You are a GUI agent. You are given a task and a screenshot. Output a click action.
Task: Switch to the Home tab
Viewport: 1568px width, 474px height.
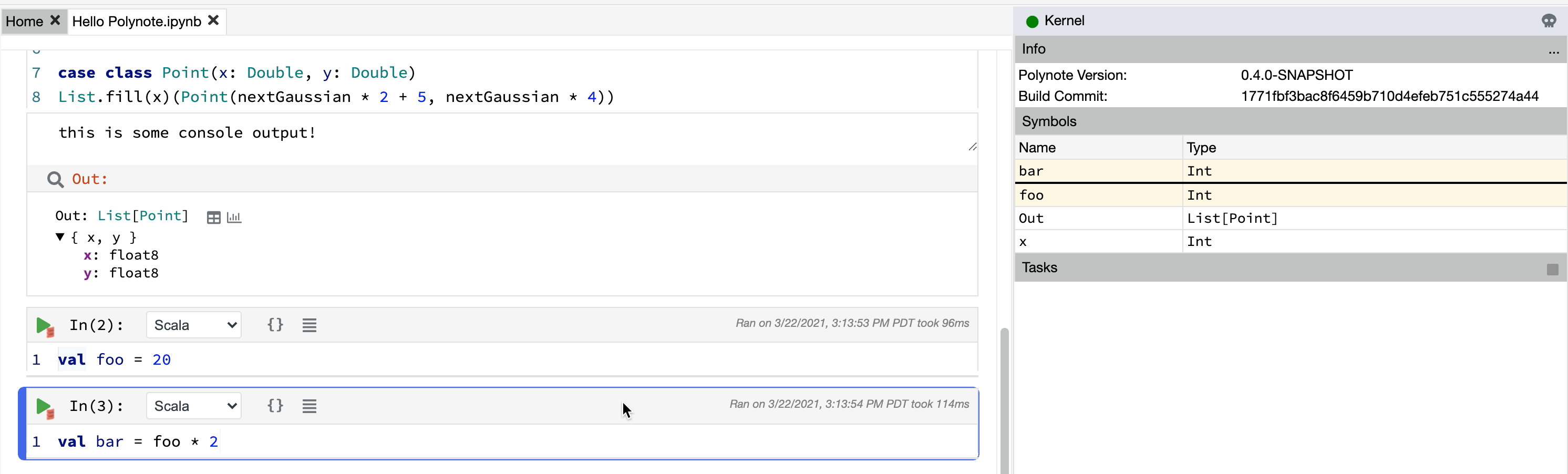coord(23,20)
